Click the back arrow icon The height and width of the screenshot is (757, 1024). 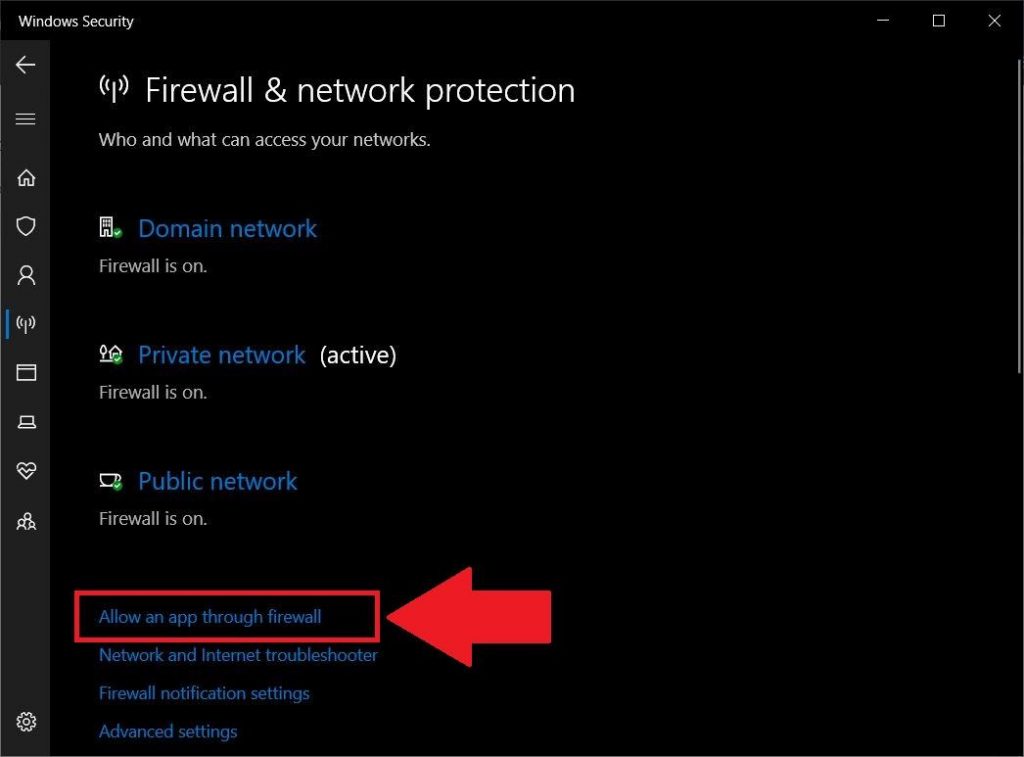pos(26,65)
